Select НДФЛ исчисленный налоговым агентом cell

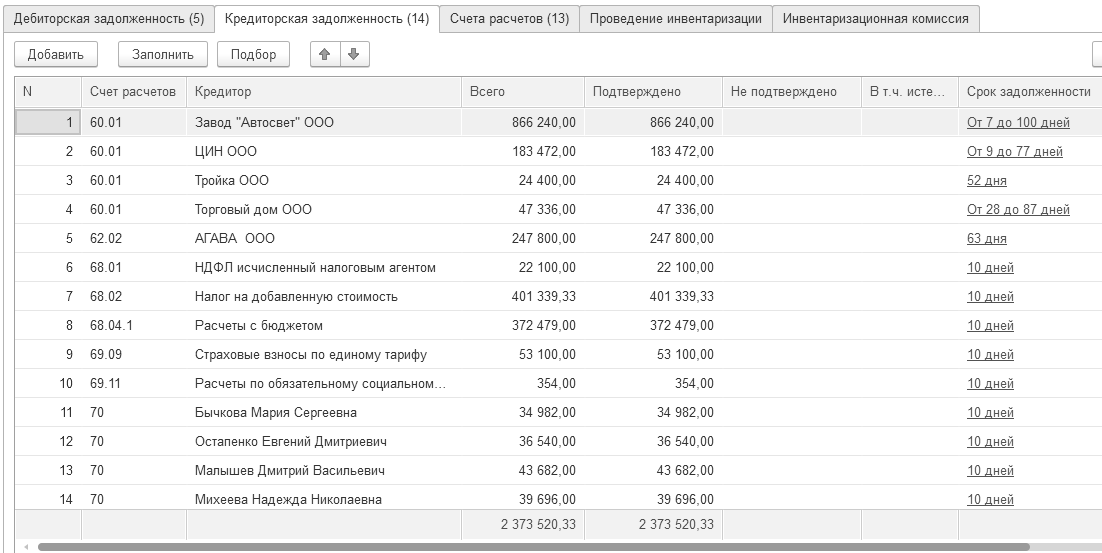[x=323, y=268]
